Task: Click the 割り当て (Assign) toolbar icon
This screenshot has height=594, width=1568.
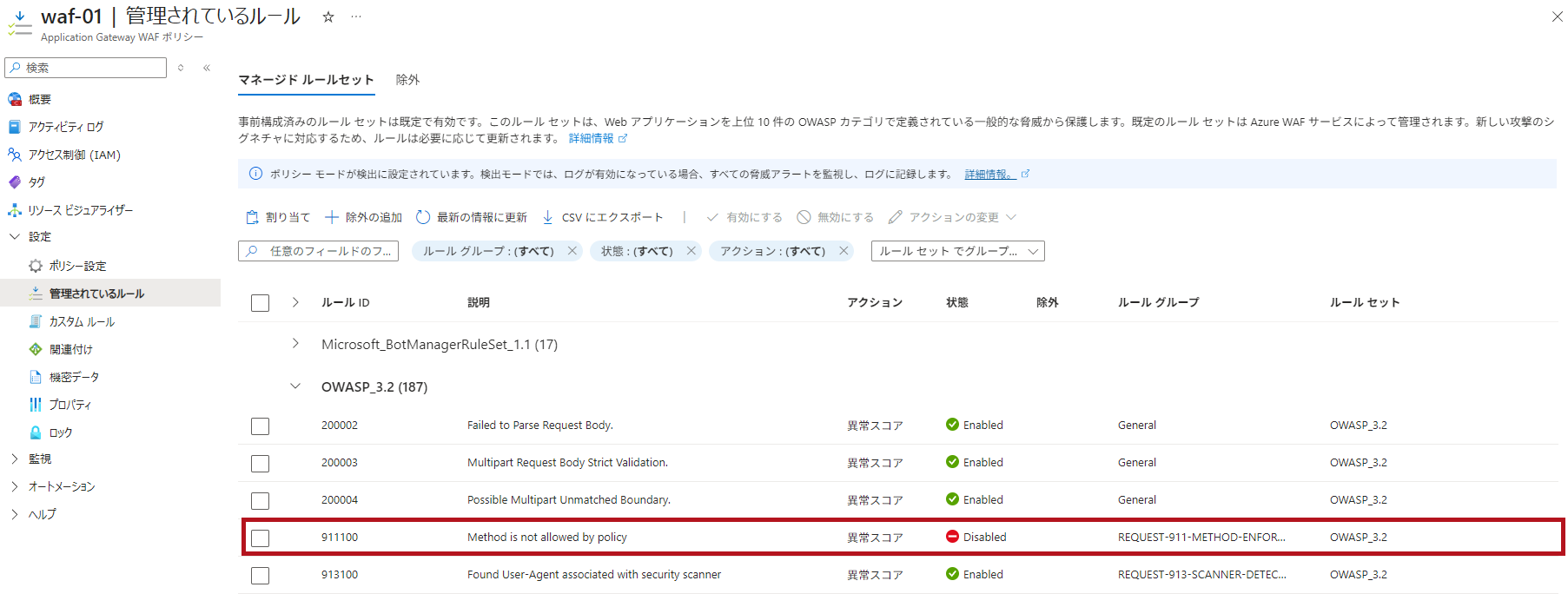Action: pos(252,217)
